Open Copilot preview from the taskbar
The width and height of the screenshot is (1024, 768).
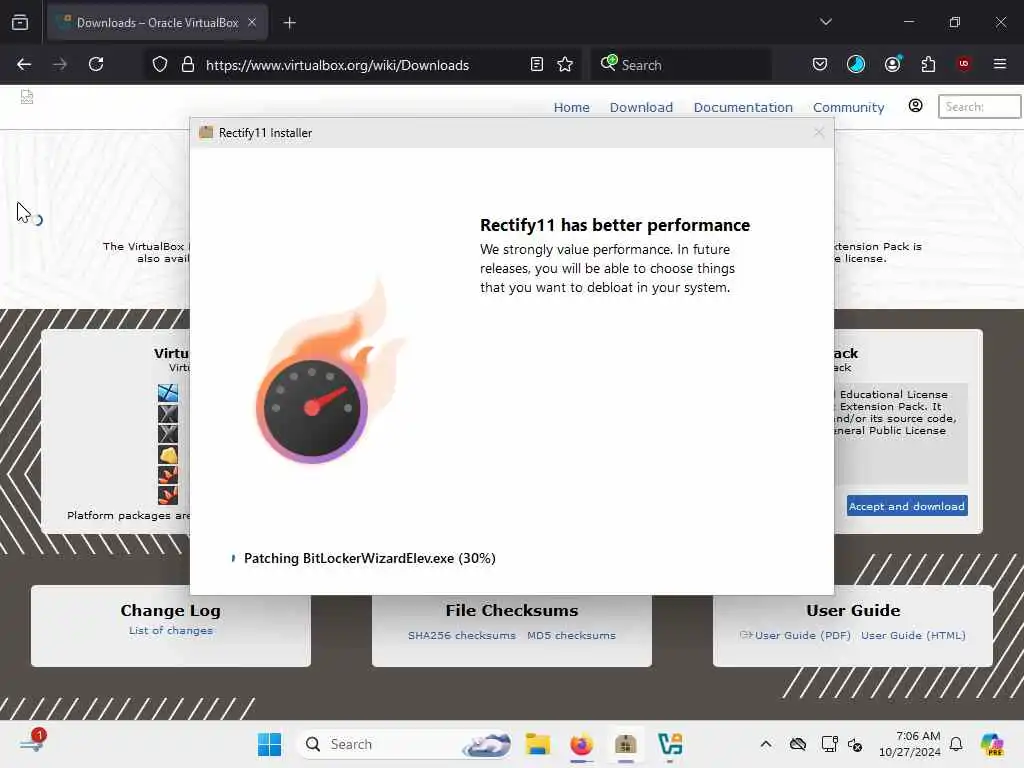tap(992, 744)
